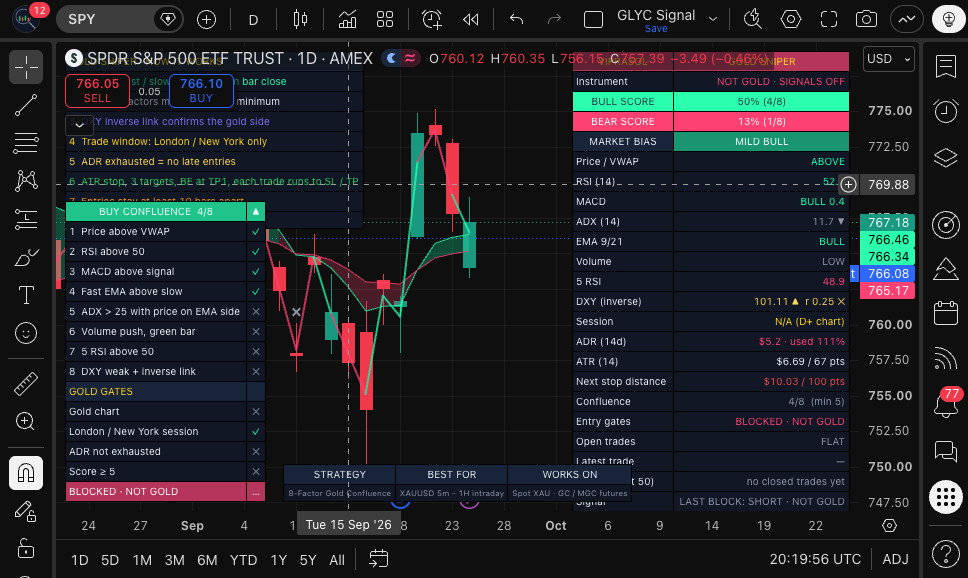Open the D interval selector
Viewport: 968px width, 578px height.
[x=253, y=20]
